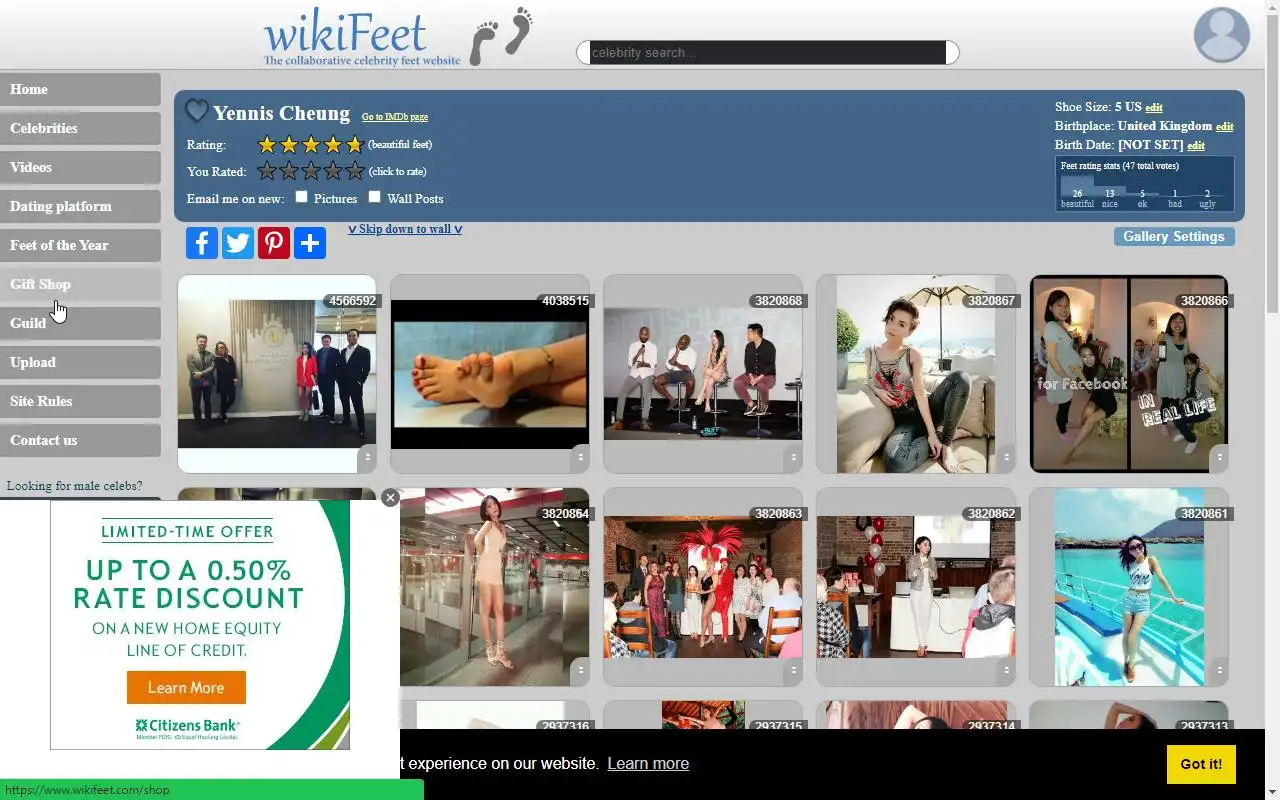The height and width of the screenshot is (800, 1280).
Task: Rate five stars in You Rated row
Action: (355, 171)
